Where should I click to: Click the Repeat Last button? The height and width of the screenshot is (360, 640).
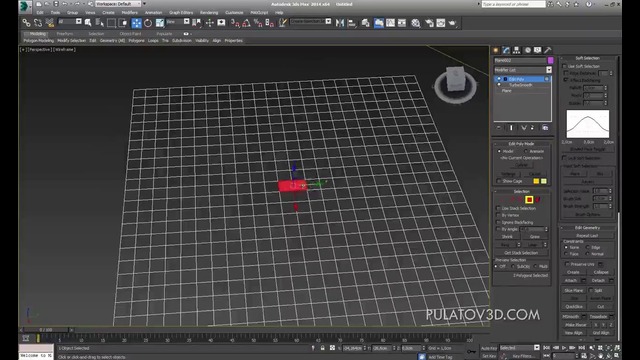pos(587,236)
